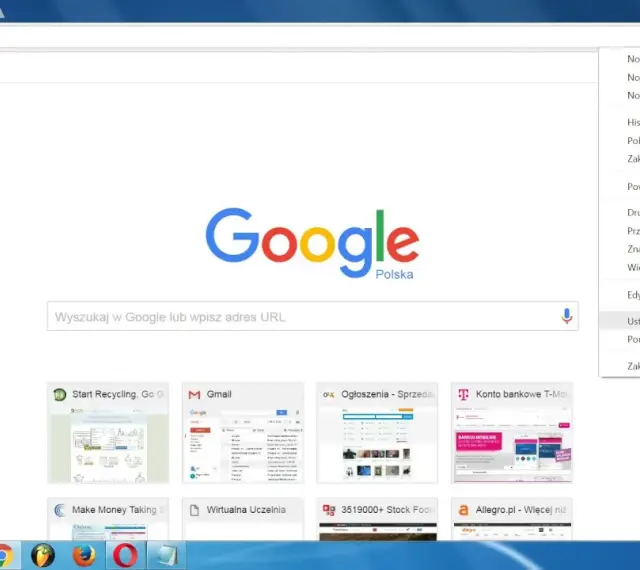Open FL Studio from the taskbar
640x570 pixels.
[43, 555]
